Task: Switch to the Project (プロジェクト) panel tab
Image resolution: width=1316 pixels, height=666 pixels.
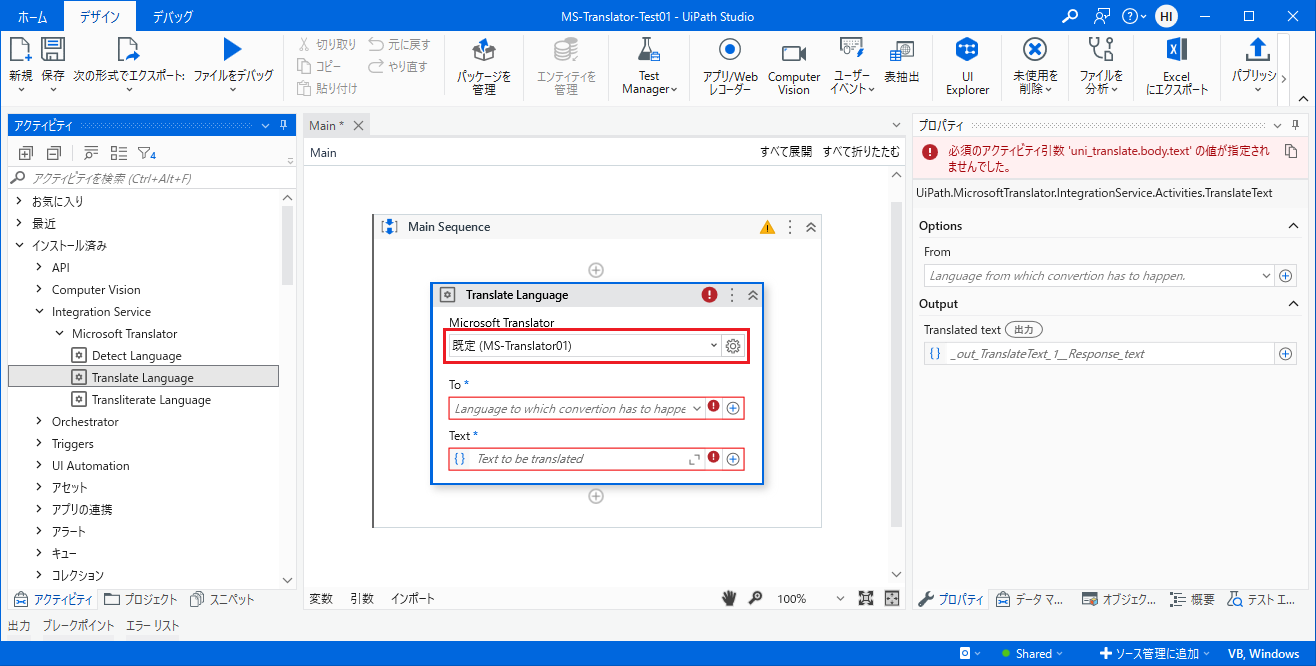Action: pos(140,600)
